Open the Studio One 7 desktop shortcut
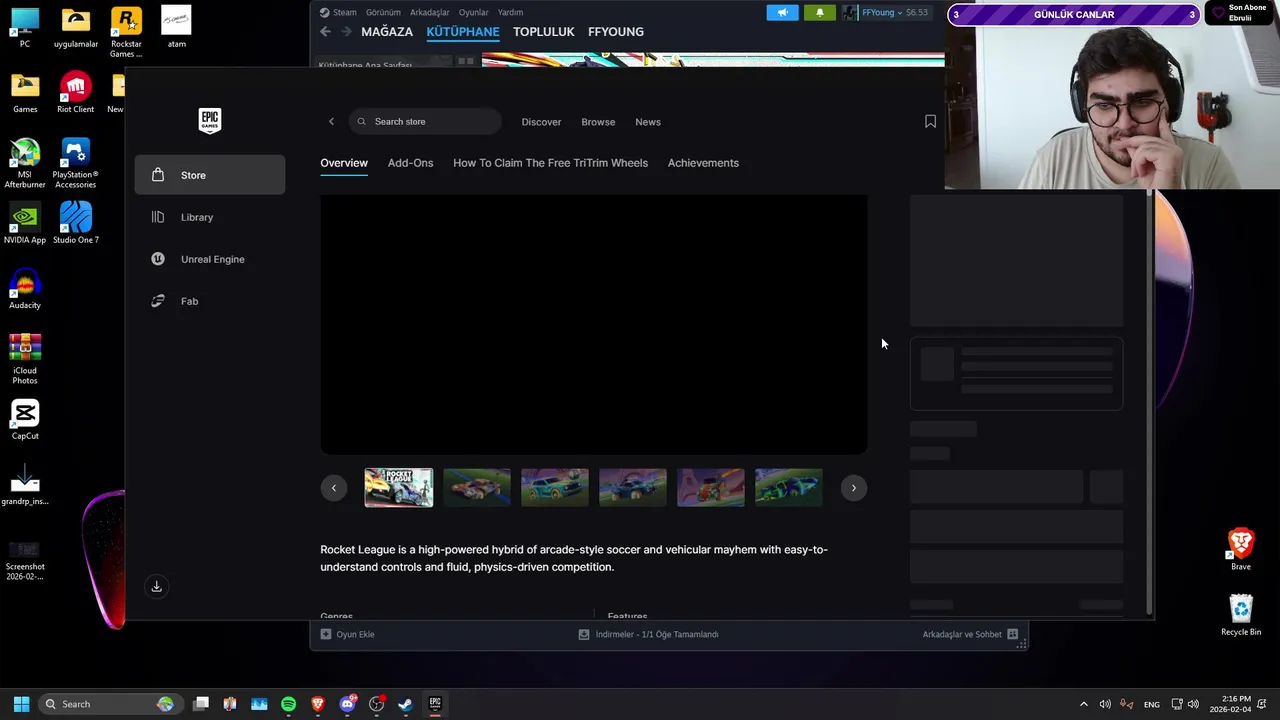 pos(75,223)
